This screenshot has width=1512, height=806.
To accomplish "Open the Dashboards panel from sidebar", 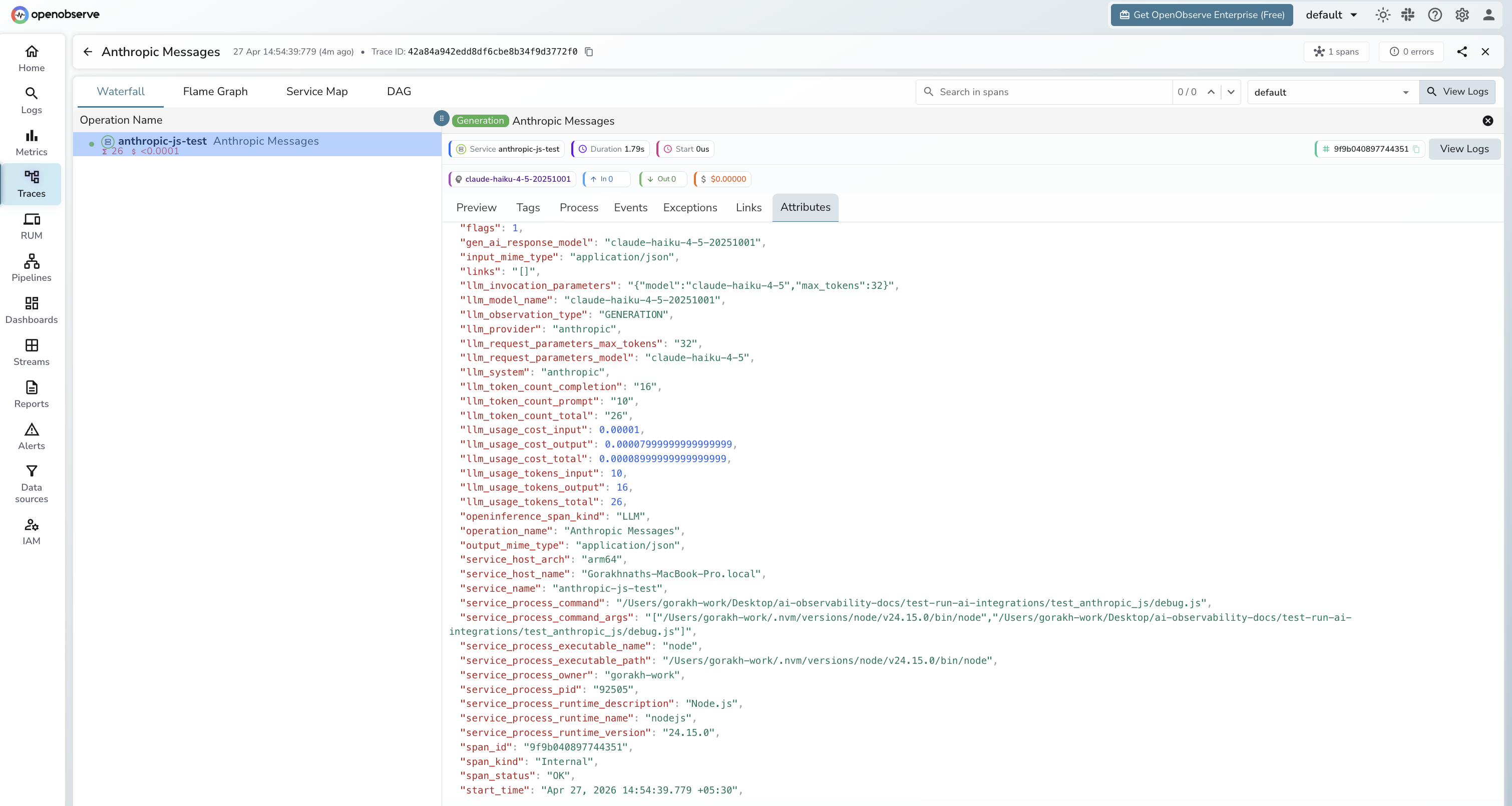I will [x=31, y=309].
